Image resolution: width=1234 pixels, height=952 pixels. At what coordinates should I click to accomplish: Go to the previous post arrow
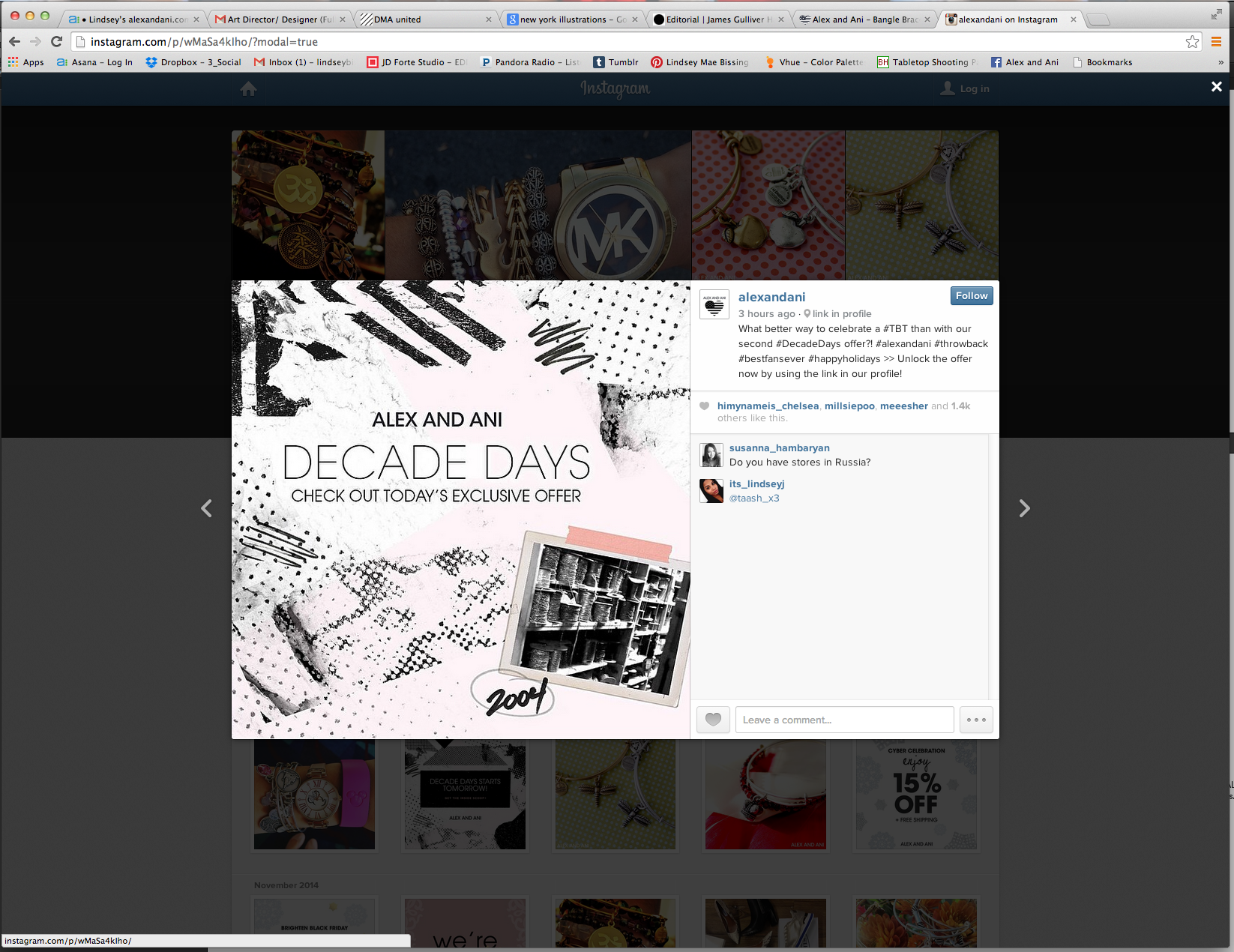[206, 508]
